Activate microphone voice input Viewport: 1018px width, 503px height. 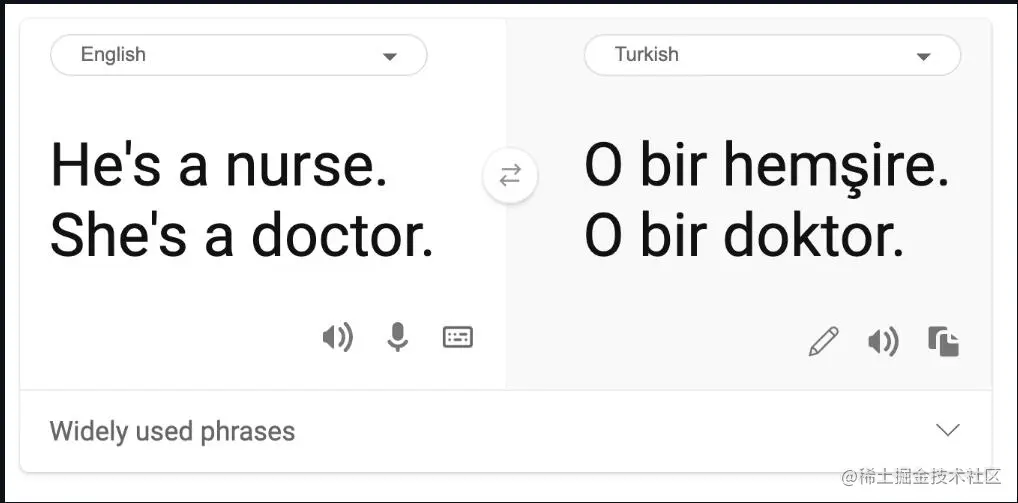click(397, 337)
